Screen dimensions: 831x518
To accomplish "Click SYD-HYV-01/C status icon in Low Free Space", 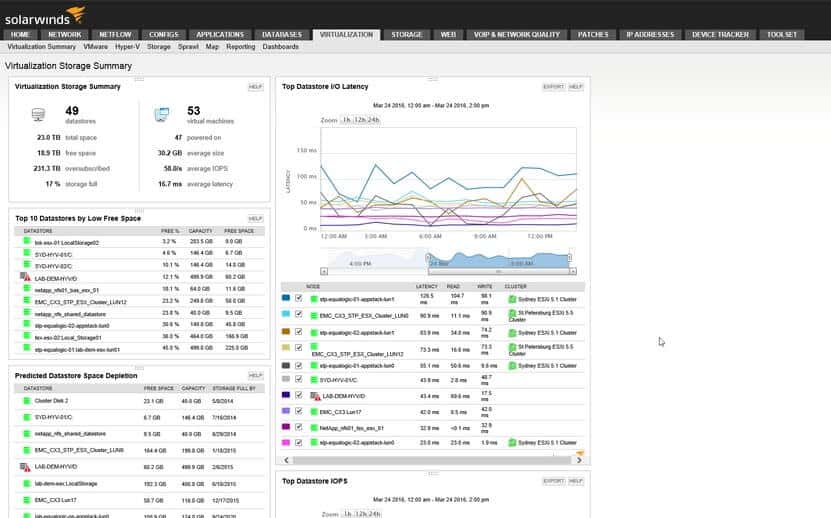I will click(x=26, y=253).
